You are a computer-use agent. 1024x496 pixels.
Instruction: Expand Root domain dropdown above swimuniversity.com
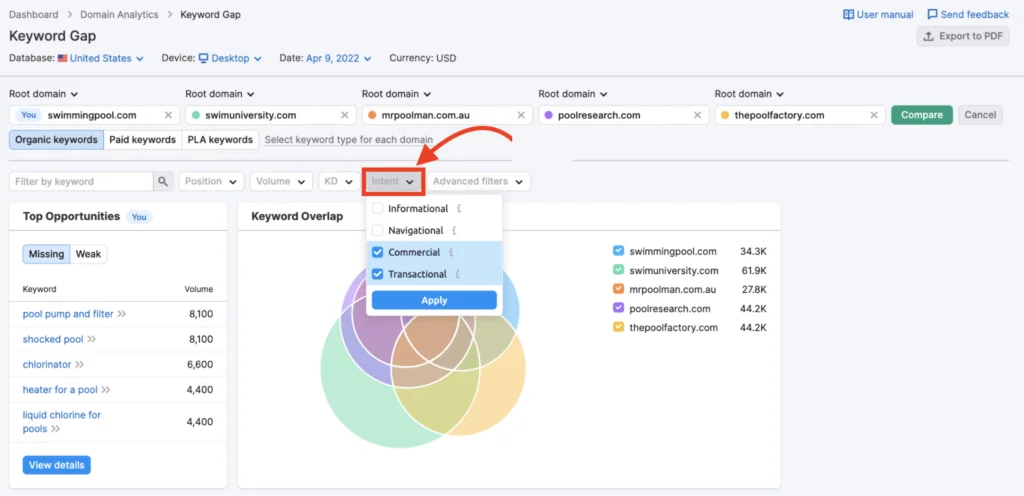pyautogui.click(x=220, y=94)
